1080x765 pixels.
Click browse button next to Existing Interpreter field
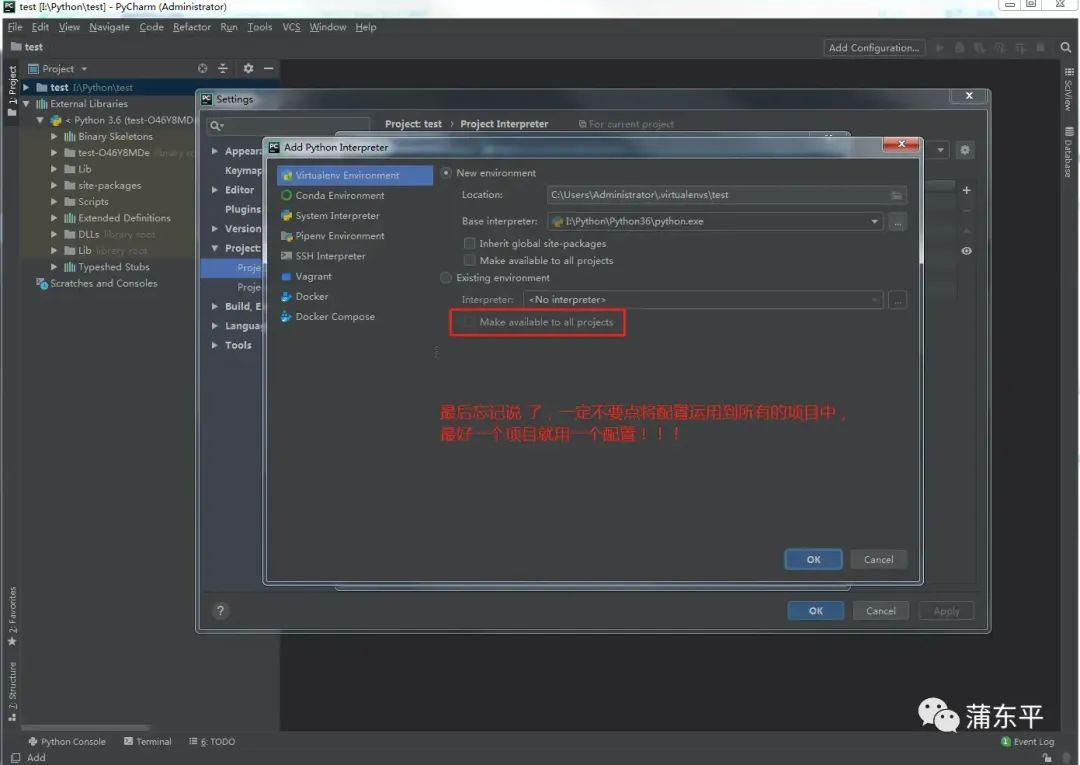pos(897,300)
